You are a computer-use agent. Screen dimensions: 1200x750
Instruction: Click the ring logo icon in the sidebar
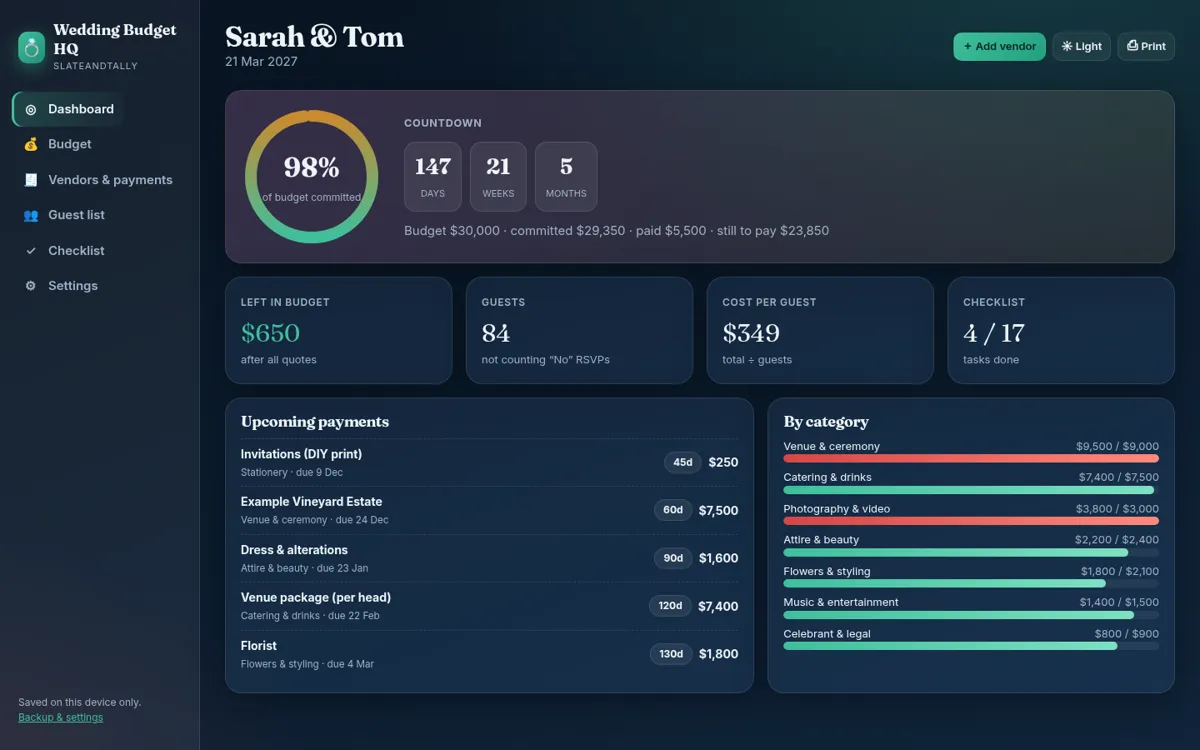tap(32, 47)
